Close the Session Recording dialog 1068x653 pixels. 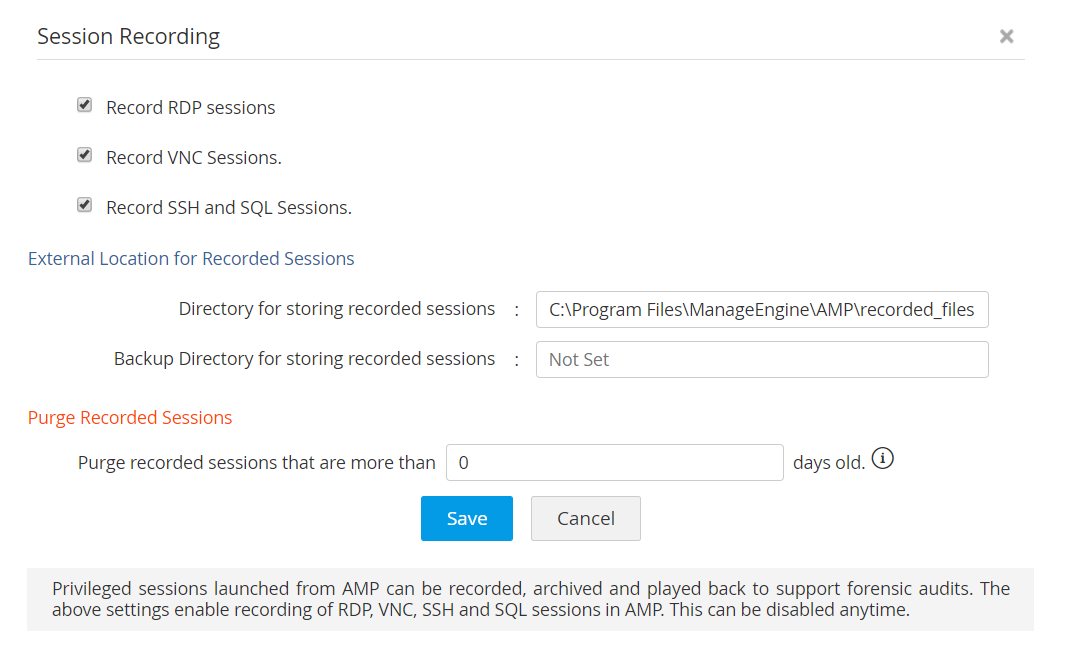[1006, 36]
